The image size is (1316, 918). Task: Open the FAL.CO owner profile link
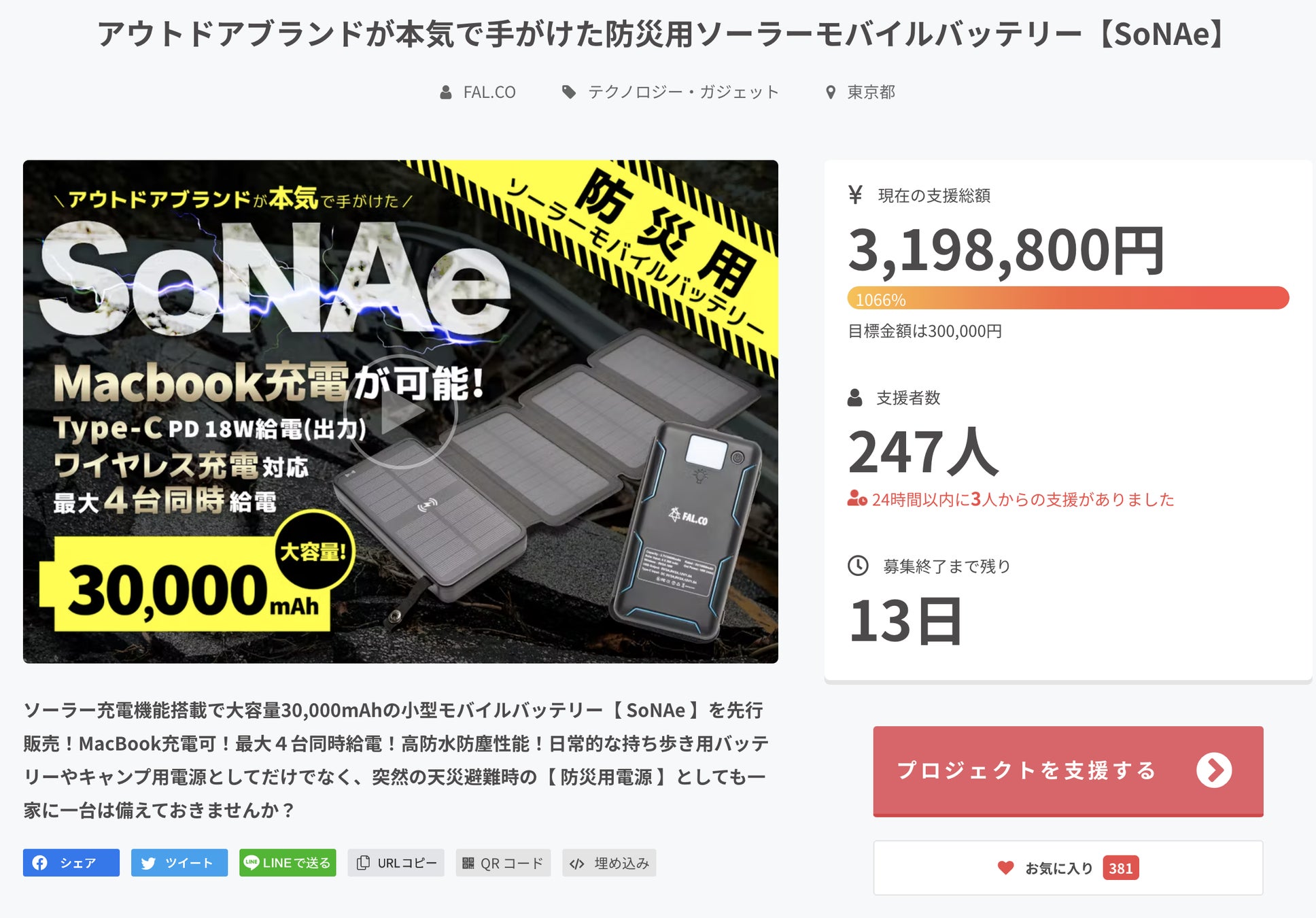(x=489, y=92)
